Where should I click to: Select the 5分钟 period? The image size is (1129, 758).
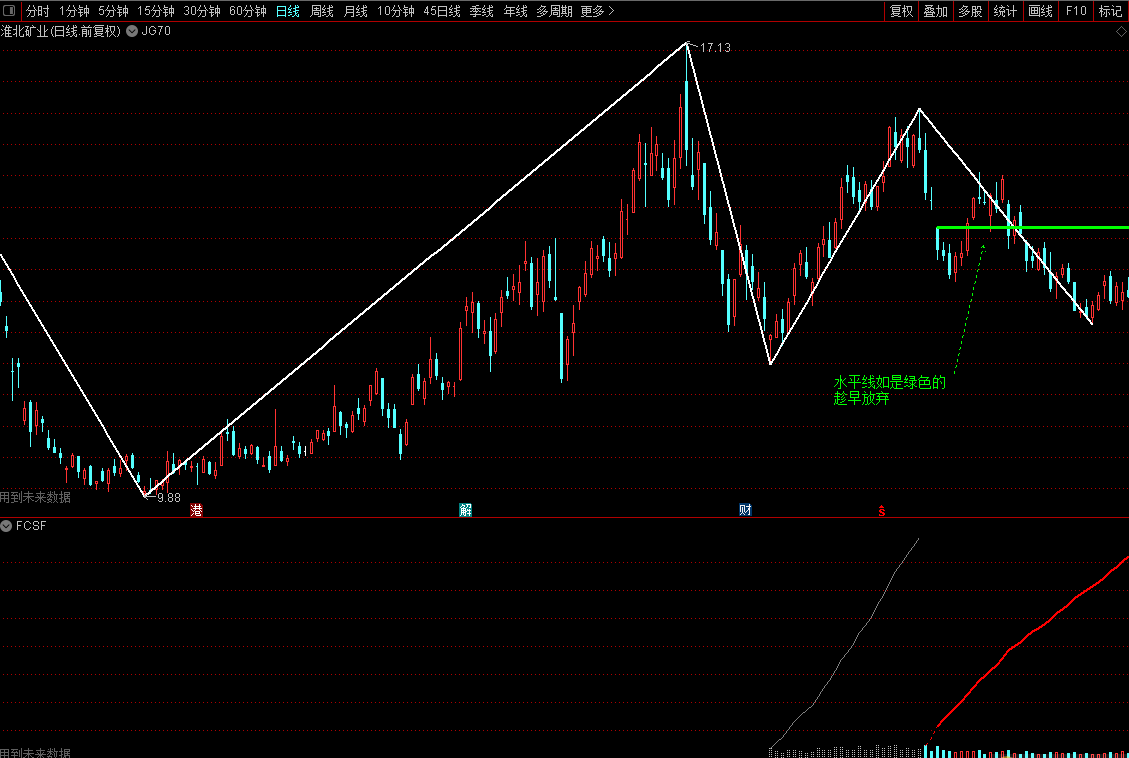[113, 11]
